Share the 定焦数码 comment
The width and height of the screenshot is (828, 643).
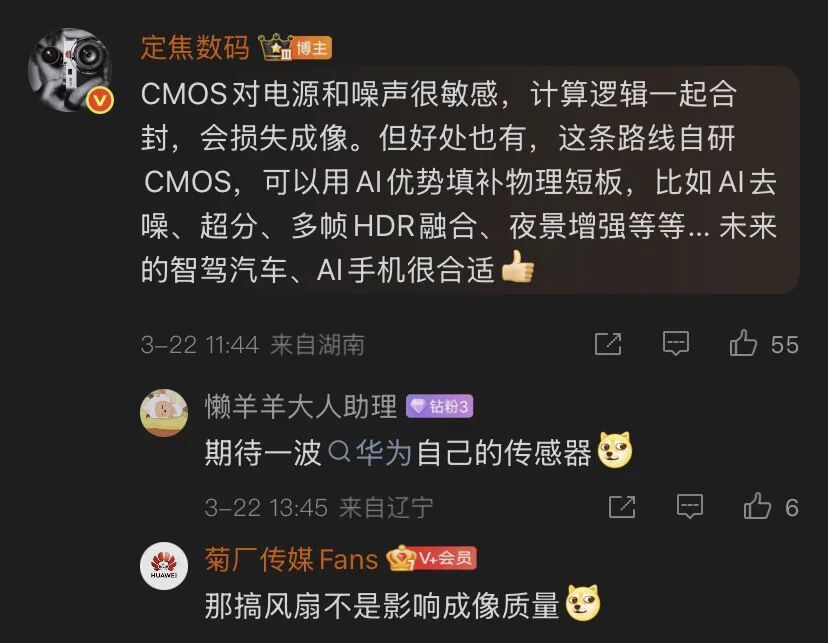point(608,344)
